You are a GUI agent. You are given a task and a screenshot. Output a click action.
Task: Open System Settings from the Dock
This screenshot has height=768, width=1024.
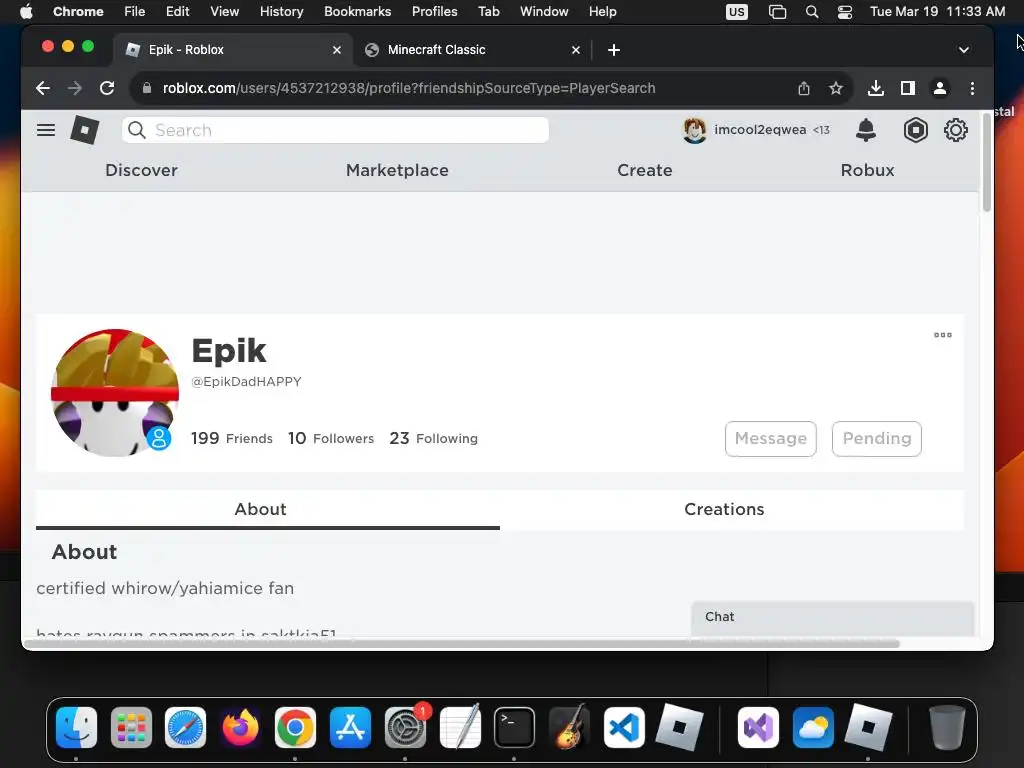[405, 727]
